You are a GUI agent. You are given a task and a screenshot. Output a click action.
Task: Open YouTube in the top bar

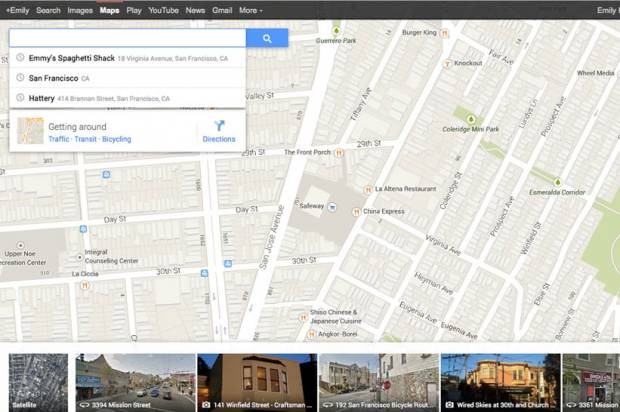click(x=164, y=11)
